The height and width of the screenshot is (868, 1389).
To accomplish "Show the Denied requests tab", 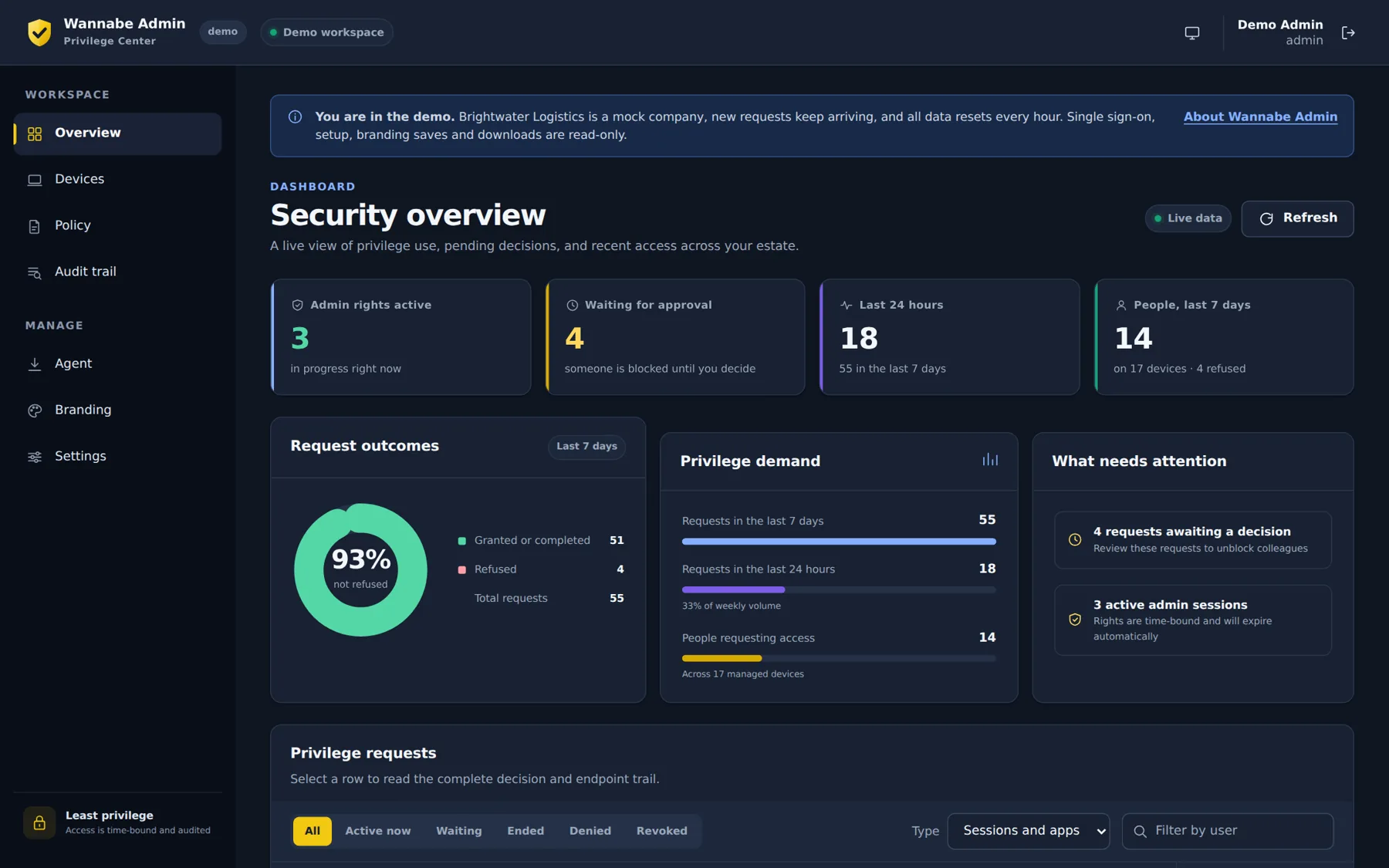I will pyautogui.click(x=590, y=831).
